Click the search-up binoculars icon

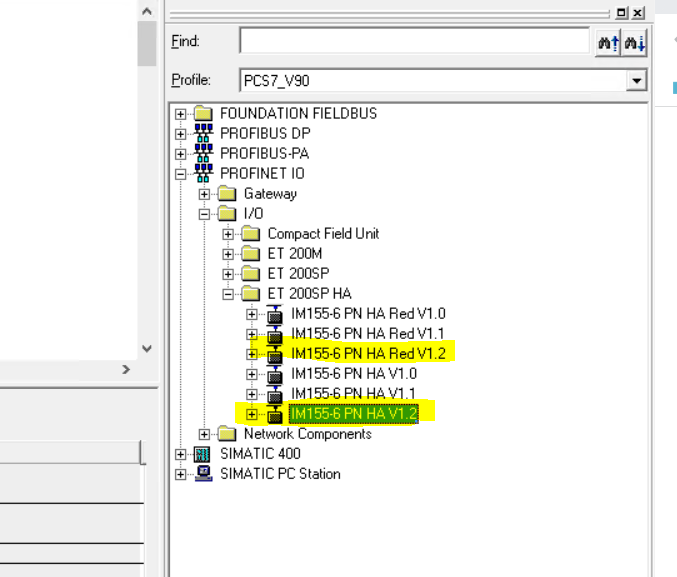click(x=608, y=42)
